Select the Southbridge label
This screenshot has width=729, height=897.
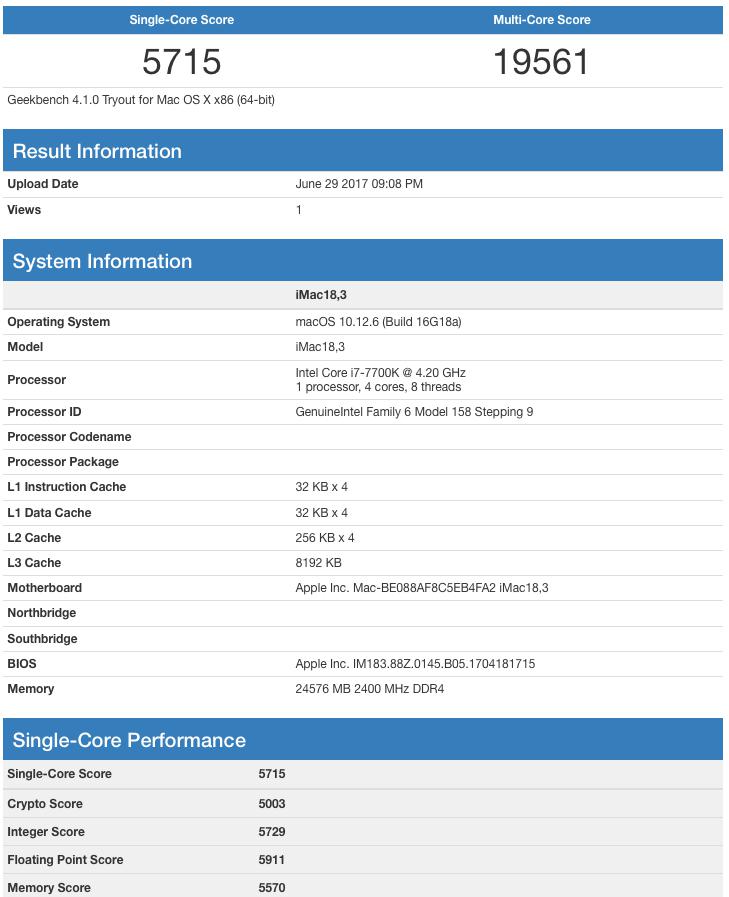point(42,638)
